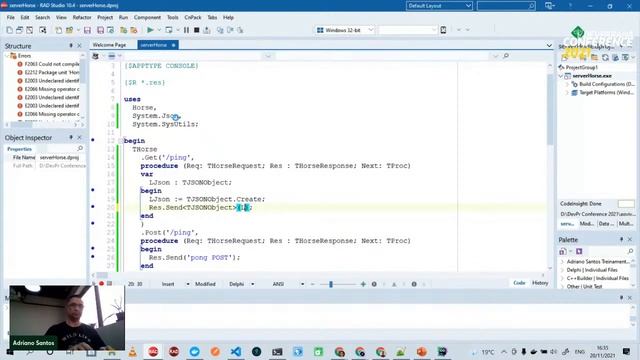Click the macro record red button
This screenshot has height=360, width=640.
click(102, 284)
